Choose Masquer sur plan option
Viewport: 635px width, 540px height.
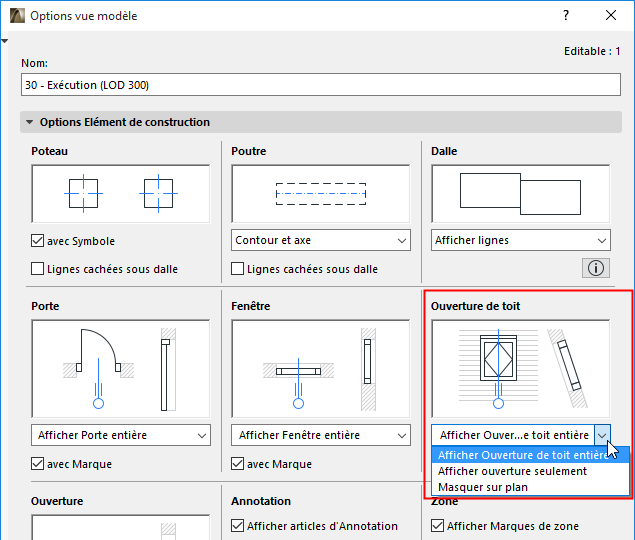coord(483,487)
